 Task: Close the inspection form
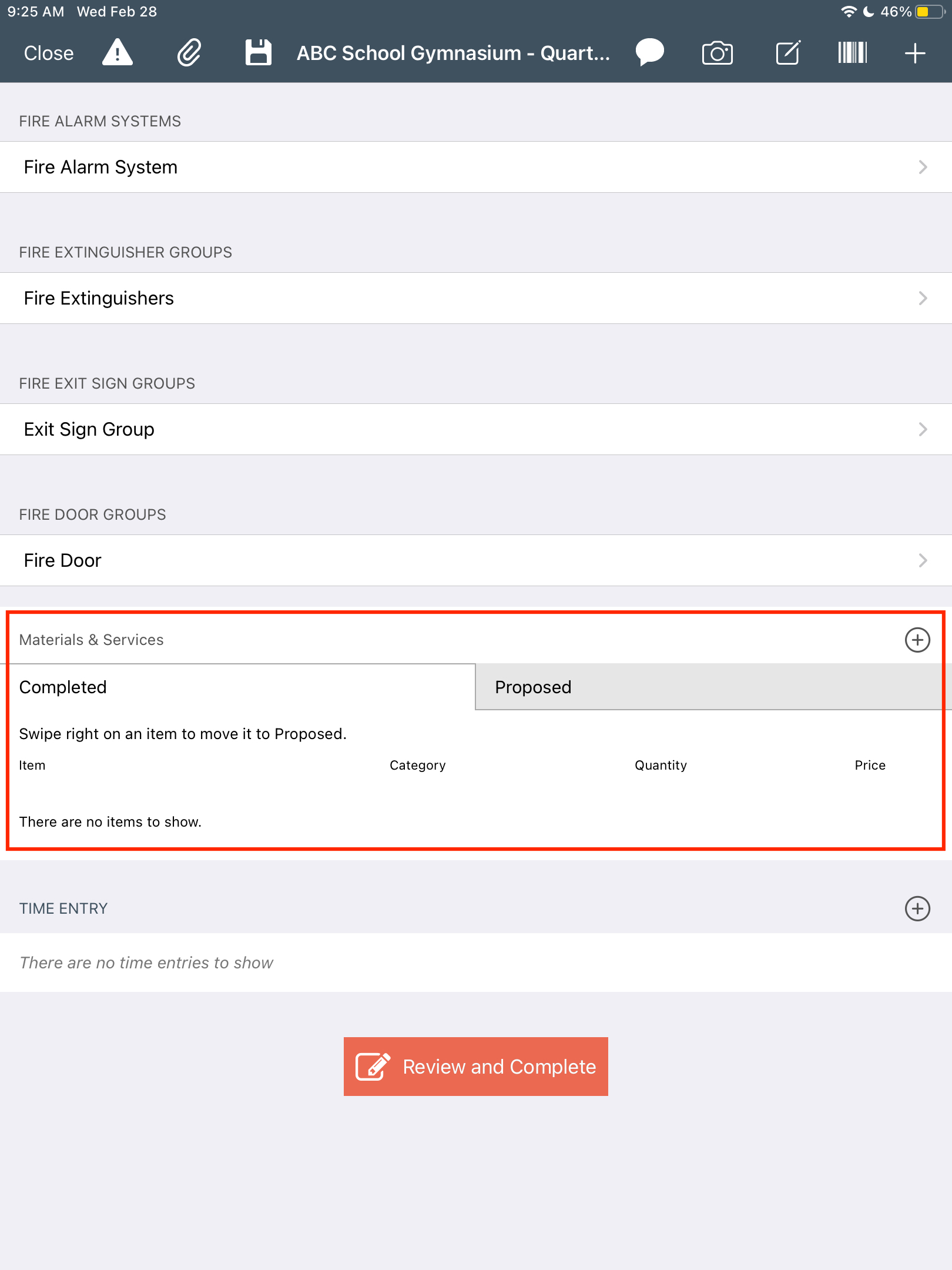(x=49, y=53)
